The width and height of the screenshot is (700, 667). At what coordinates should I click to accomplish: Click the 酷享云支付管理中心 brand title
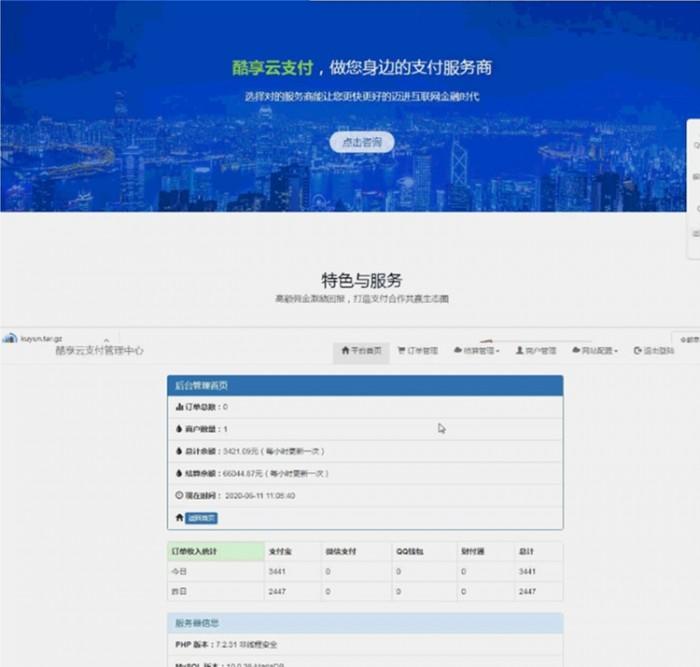point(99,351)
